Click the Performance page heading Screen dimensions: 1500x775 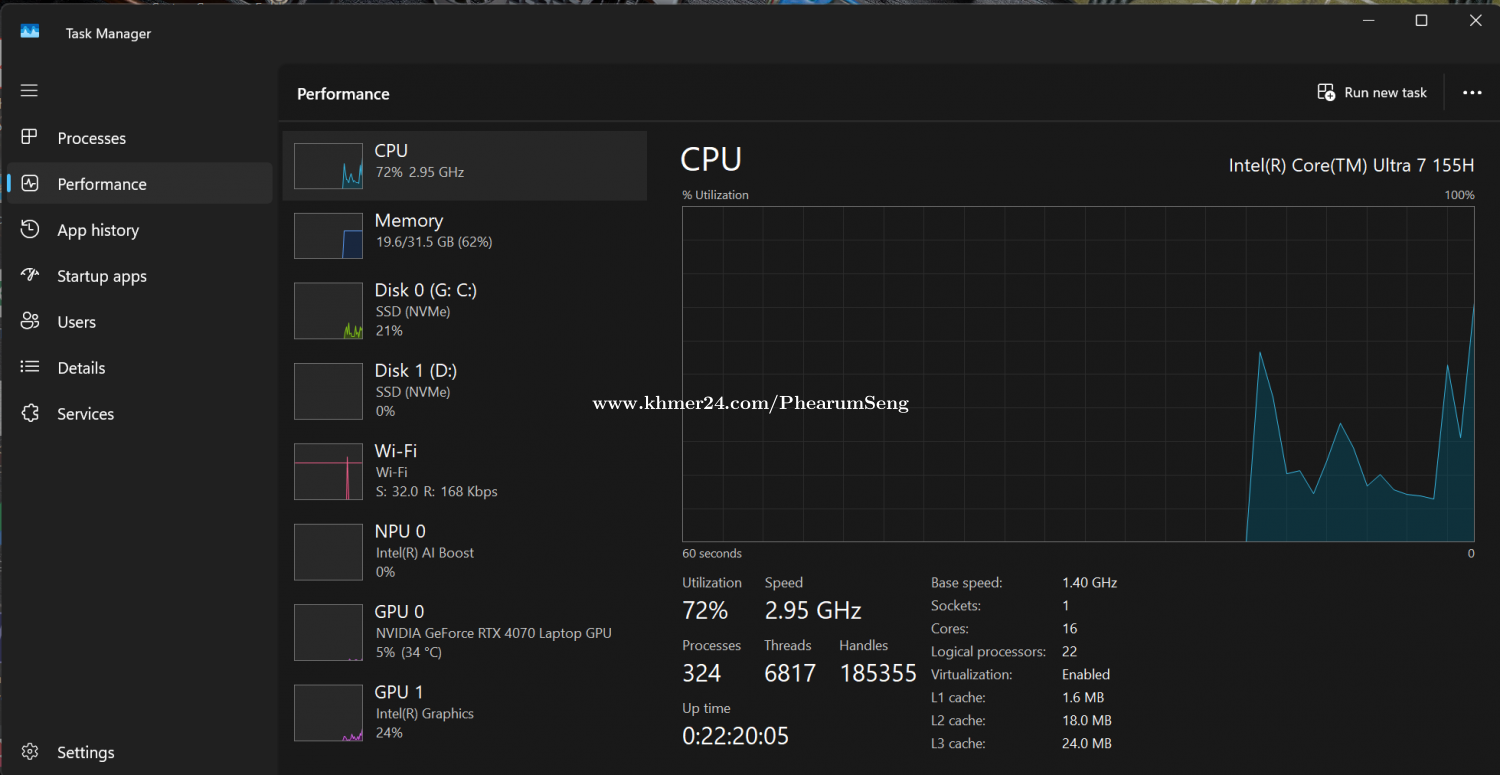click(343, 94)
